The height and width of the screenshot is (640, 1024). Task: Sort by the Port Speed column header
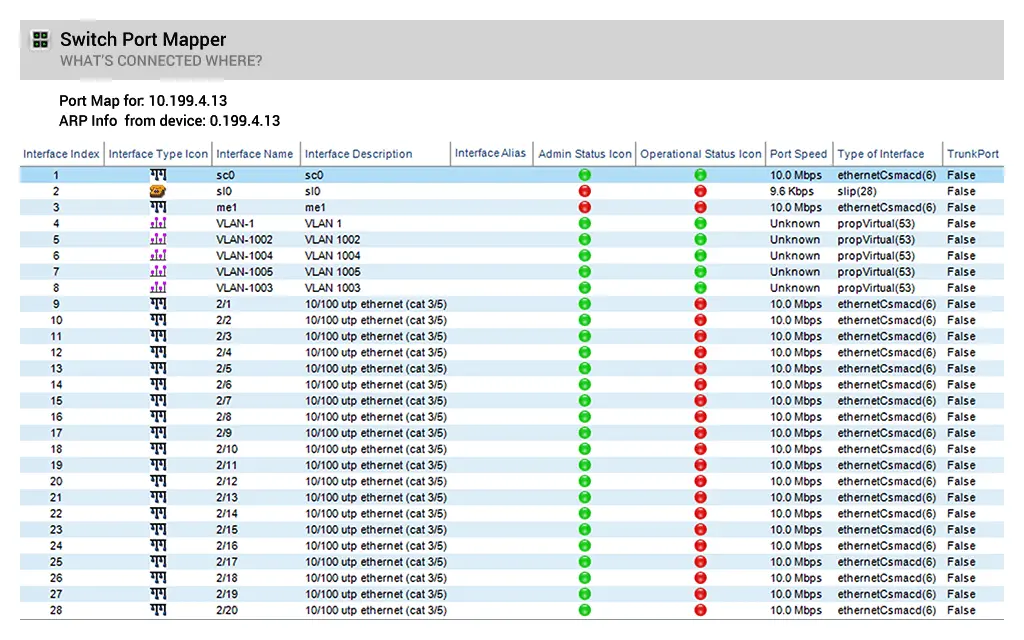pyautogui.click(x=798, y=153)
